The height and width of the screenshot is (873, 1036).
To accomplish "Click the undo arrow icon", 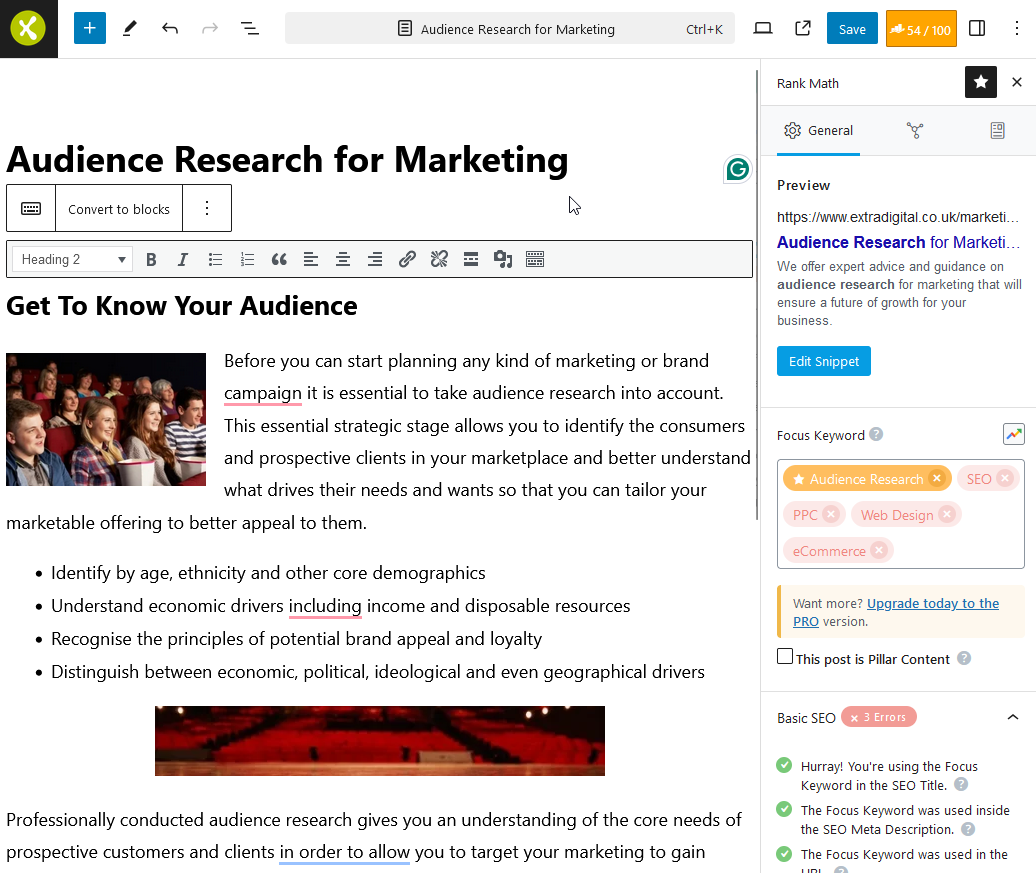I will coord(170,28).
